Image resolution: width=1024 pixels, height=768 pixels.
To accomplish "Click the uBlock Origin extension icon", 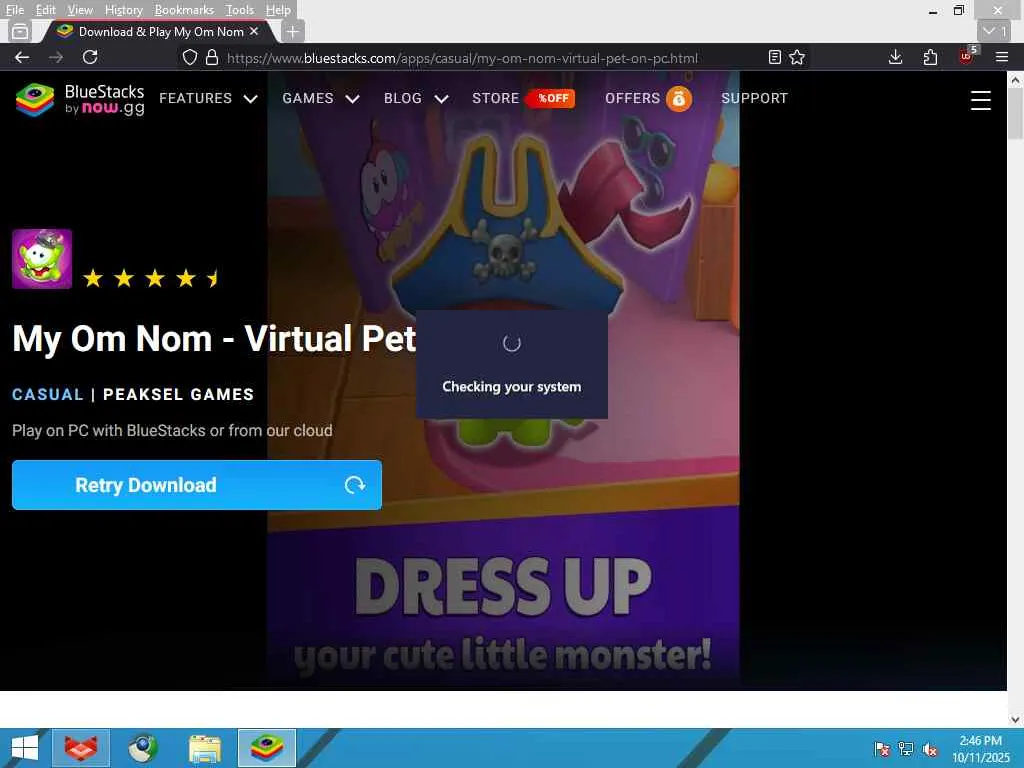I will click(x=966, y=56).
